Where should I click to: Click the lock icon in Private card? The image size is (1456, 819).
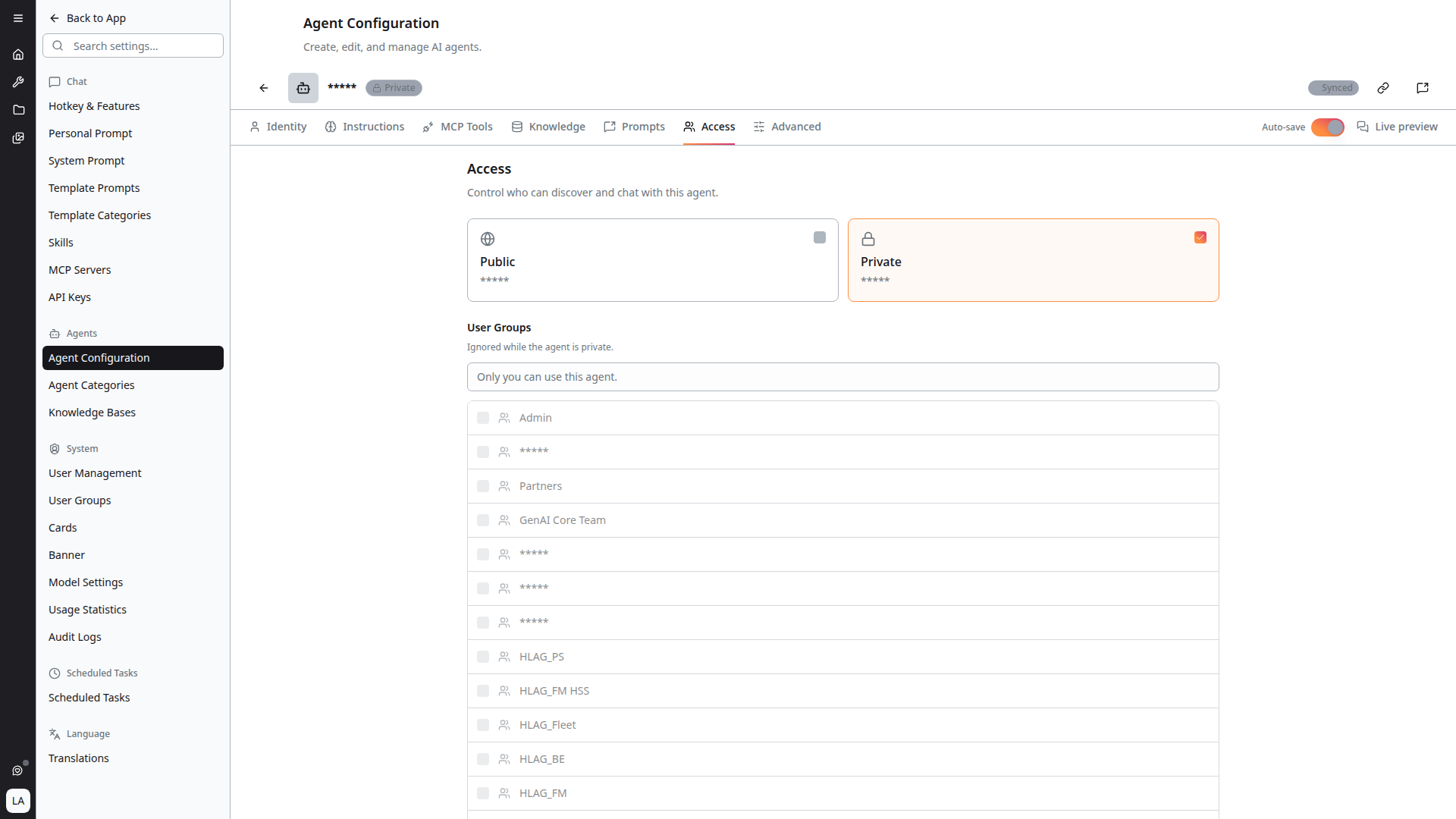tap(868, 239)
